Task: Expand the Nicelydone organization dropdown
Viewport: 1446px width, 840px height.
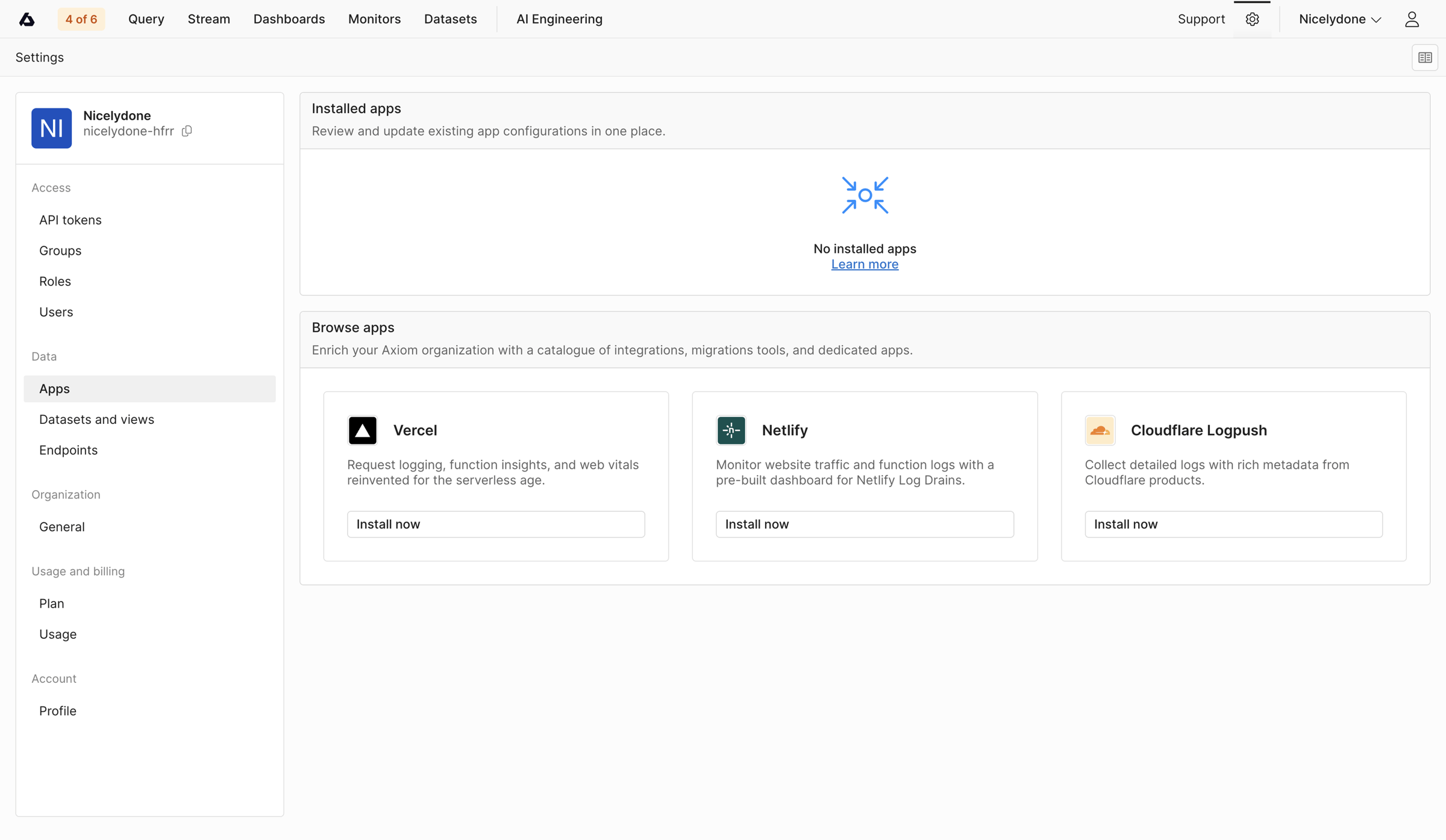Action: (1340, 19)
